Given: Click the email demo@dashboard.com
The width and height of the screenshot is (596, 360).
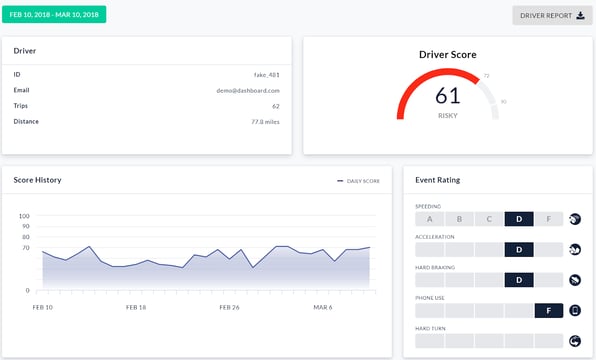Looking at the screenshot, I should pos(248,90).
